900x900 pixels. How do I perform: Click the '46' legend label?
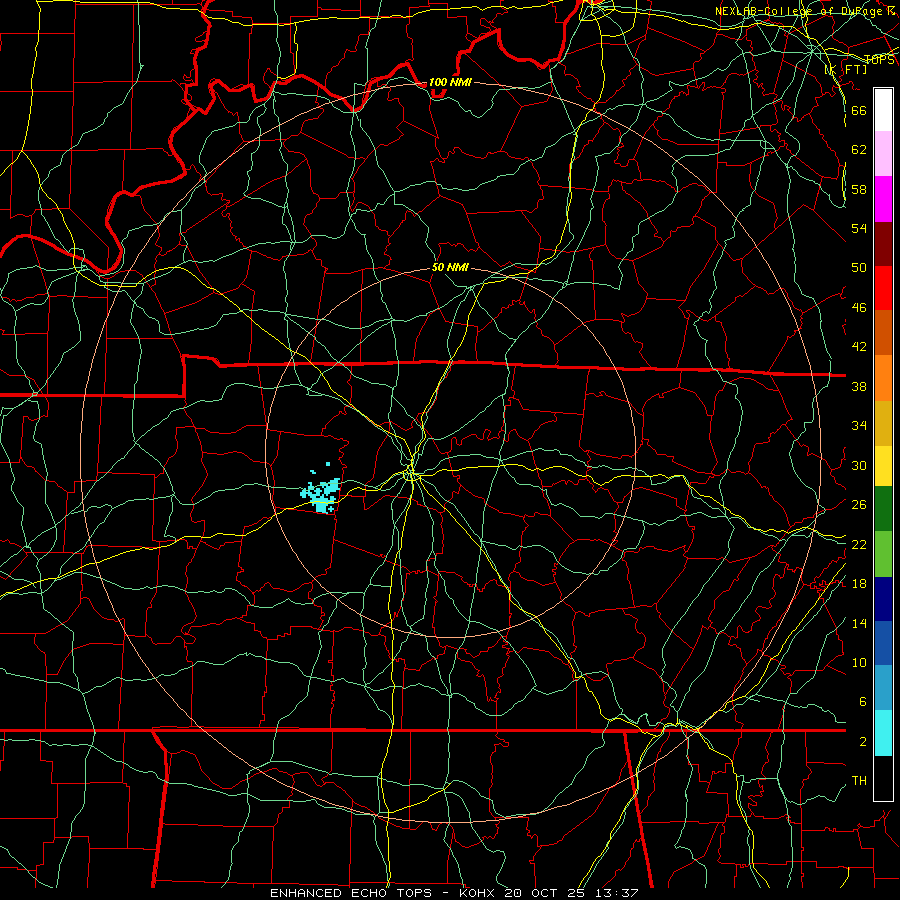click(x=859, y=307)
